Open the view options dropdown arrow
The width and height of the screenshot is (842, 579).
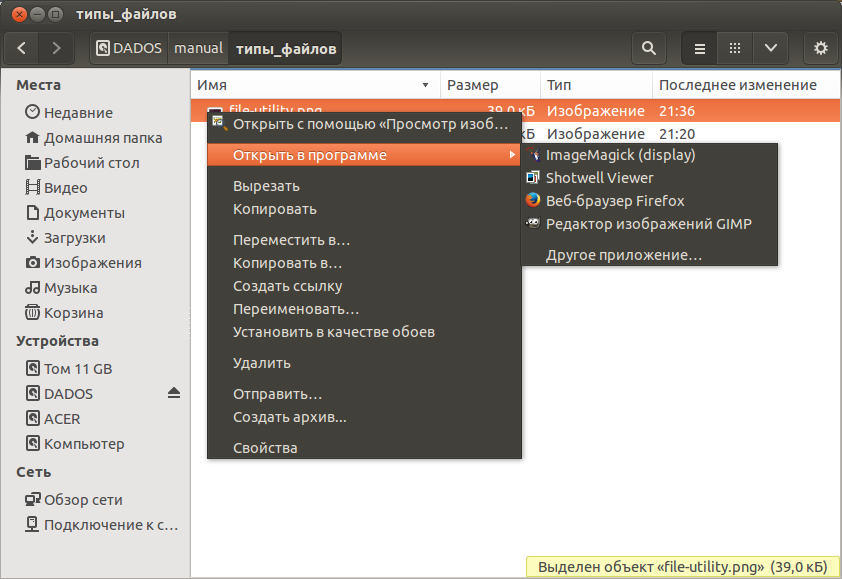coord(770,48)
